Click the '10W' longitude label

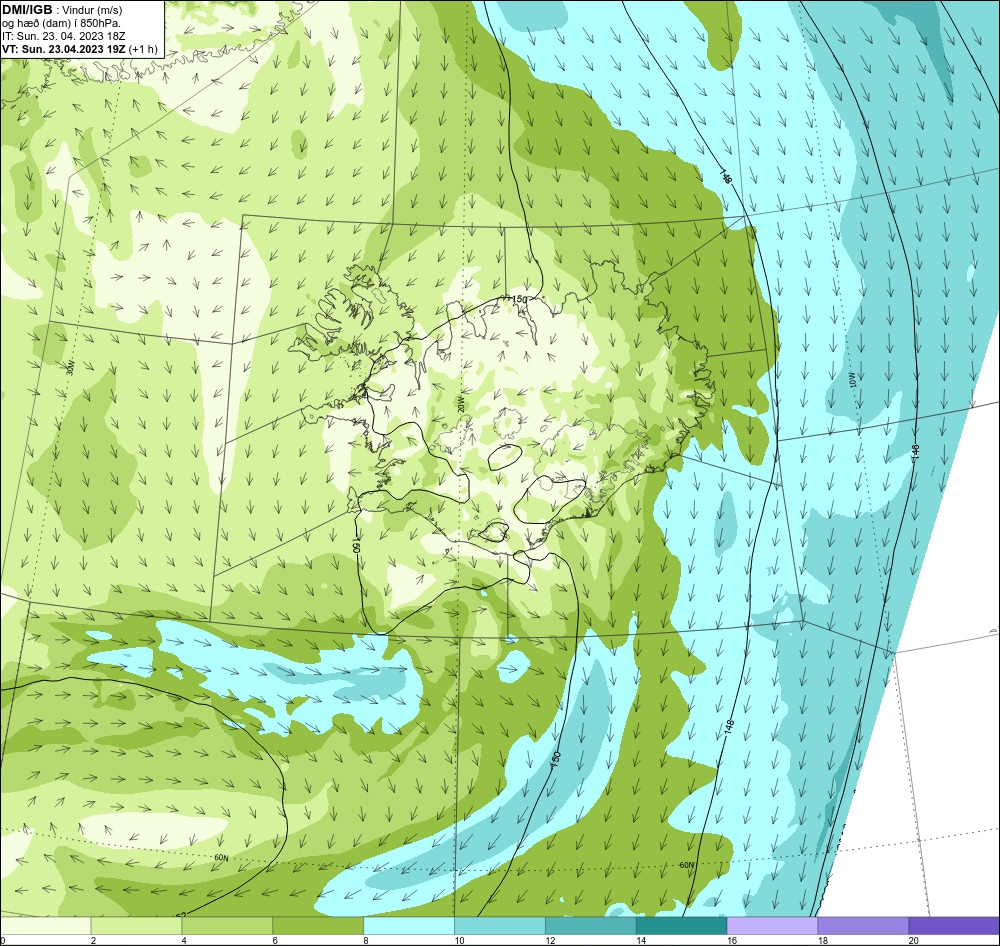click(853, 380)
